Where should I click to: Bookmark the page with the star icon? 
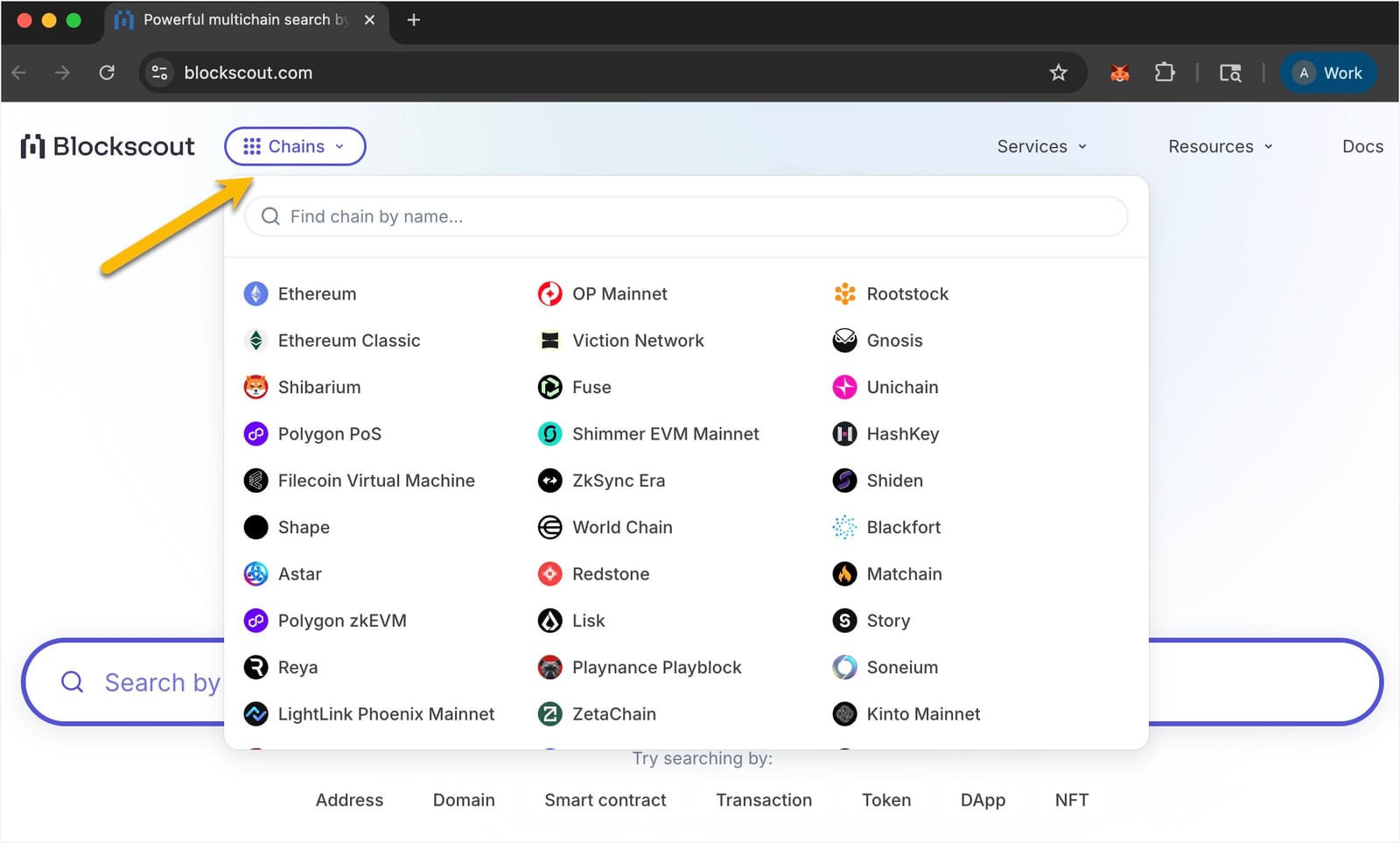(1059, 73)
